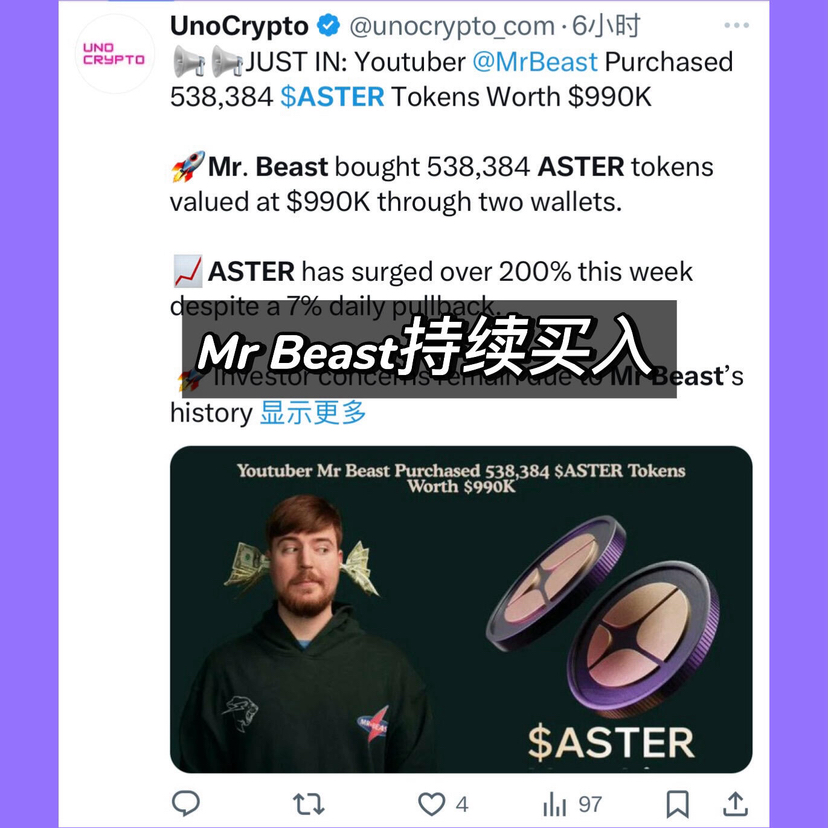828x828 pixels.
Task: Click the like count 4
Action: pyautogui.click(x=462, y=805)
